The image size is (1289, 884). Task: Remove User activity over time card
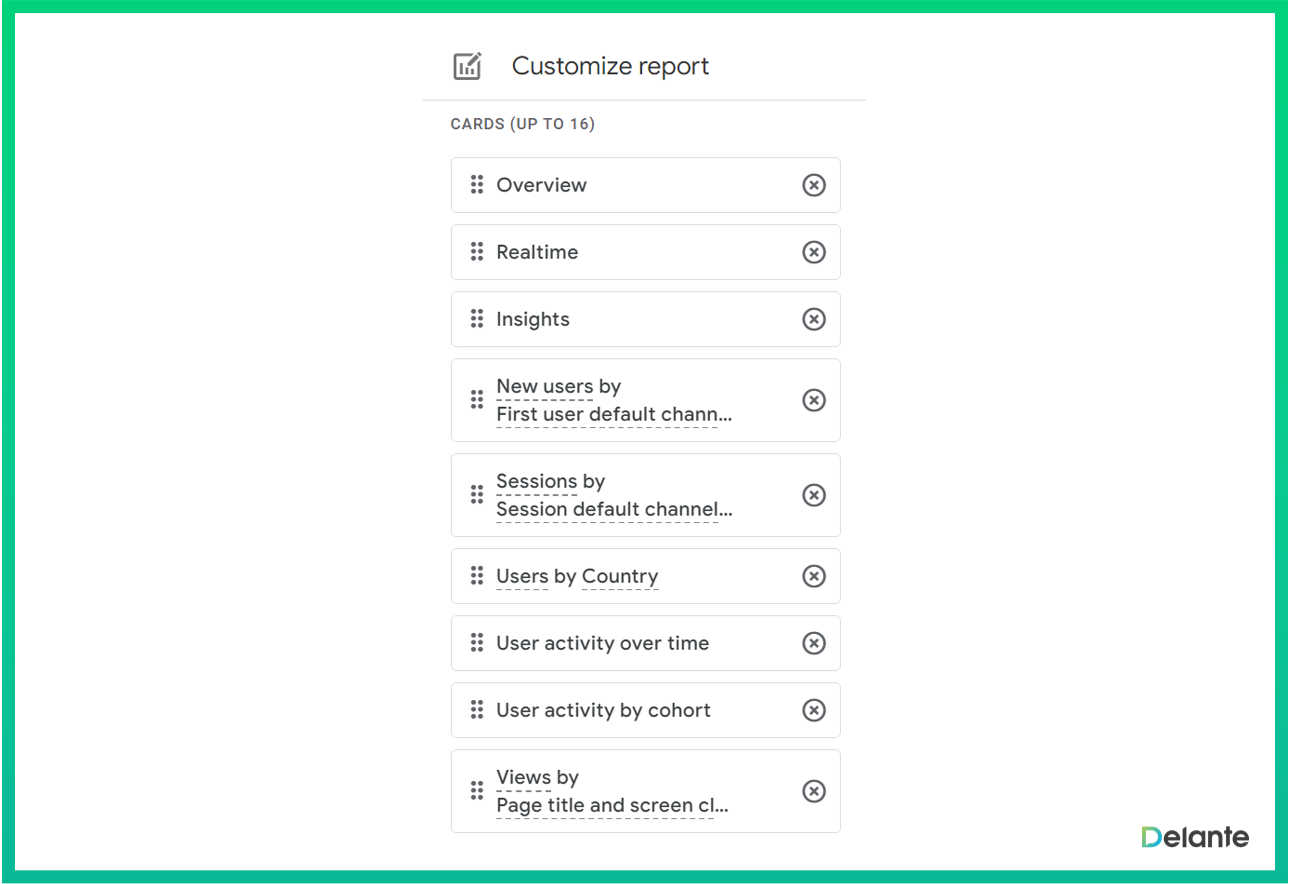(x=814, y=643)
